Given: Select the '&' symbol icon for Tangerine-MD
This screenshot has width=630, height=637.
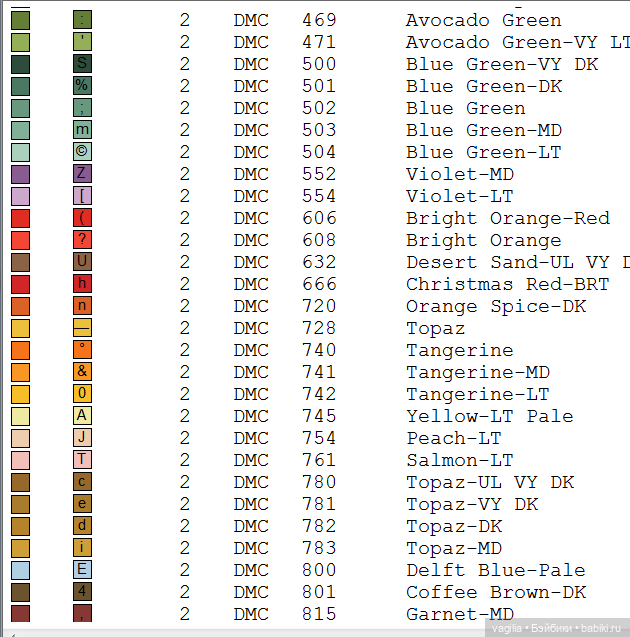Looking at the screenshot, I should pos(82,372).
